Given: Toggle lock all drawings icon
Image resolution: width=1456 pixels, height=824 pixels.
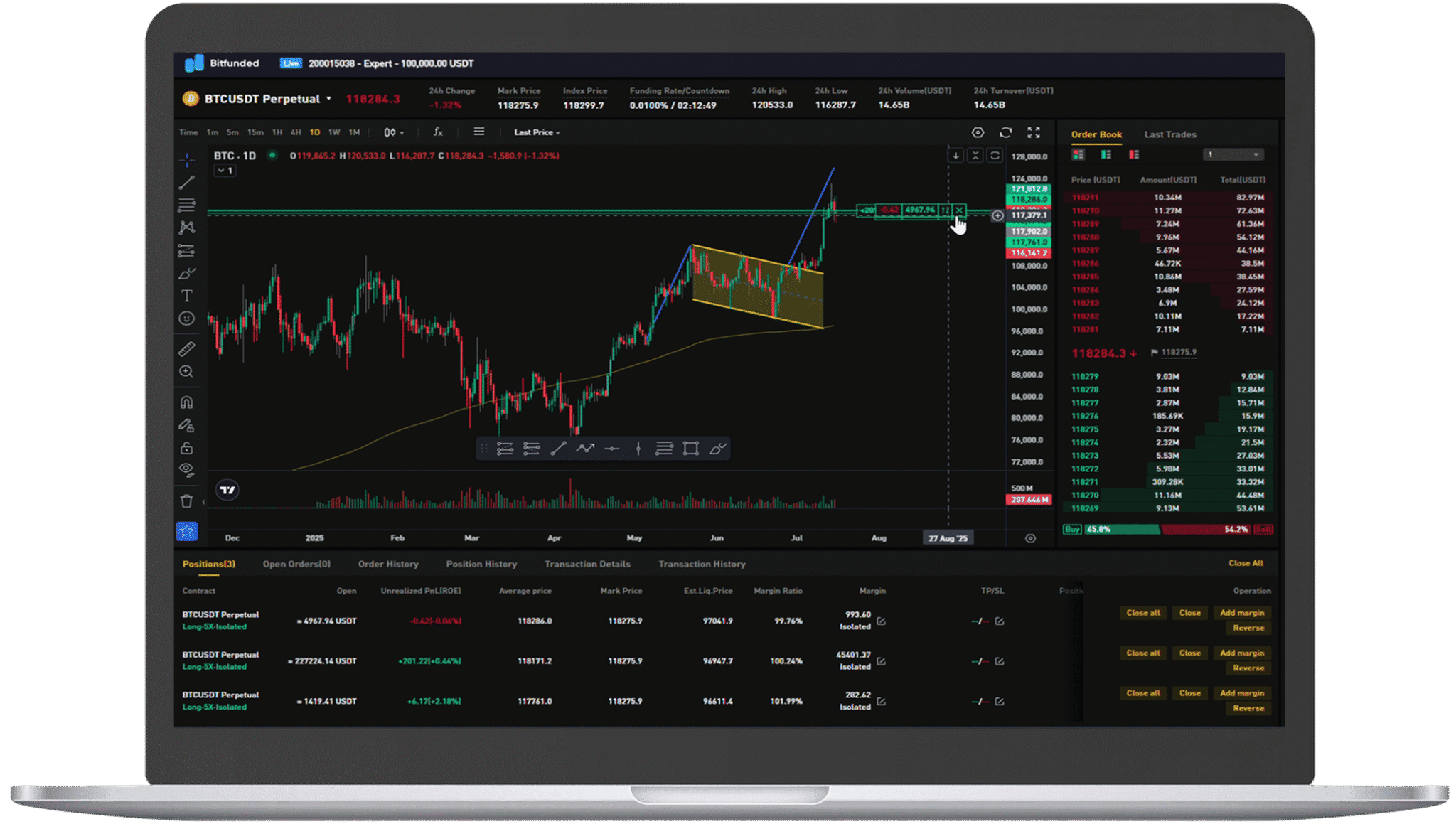Looking at the screenshot, I should pyautogui.click(x=186, y=448).
